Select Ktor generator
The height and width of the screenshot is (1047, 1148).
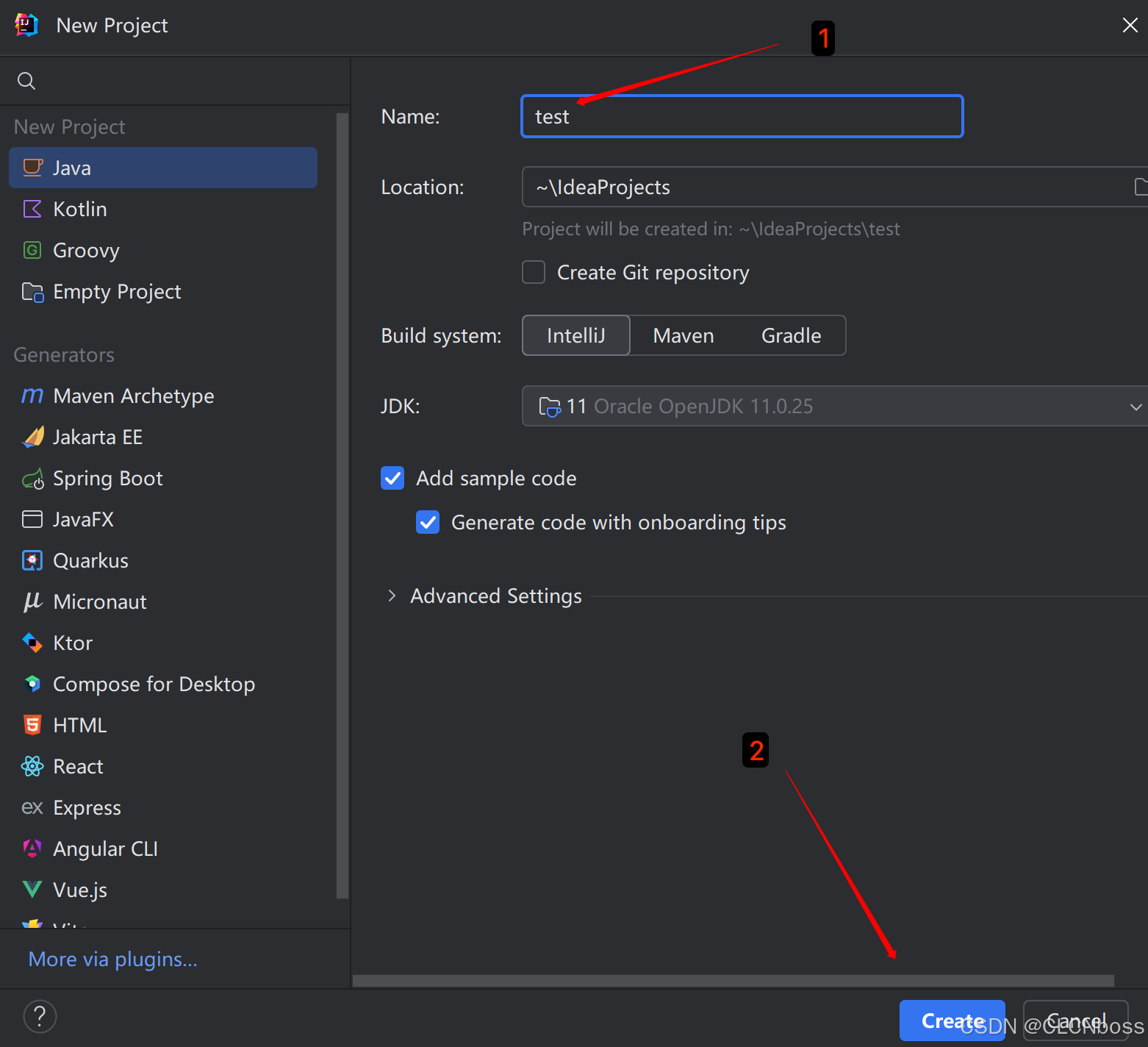click(163, 643)
